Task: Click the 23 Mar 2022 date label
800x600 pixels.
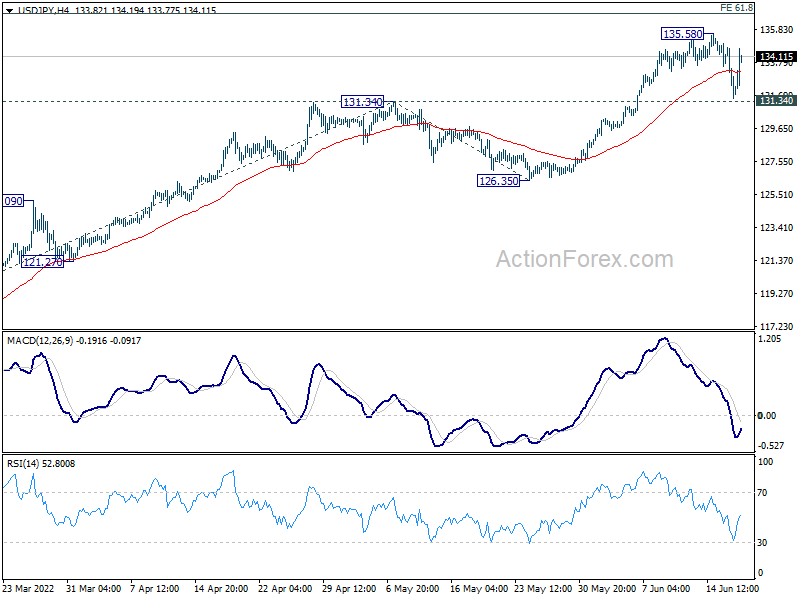Action: 28,588
